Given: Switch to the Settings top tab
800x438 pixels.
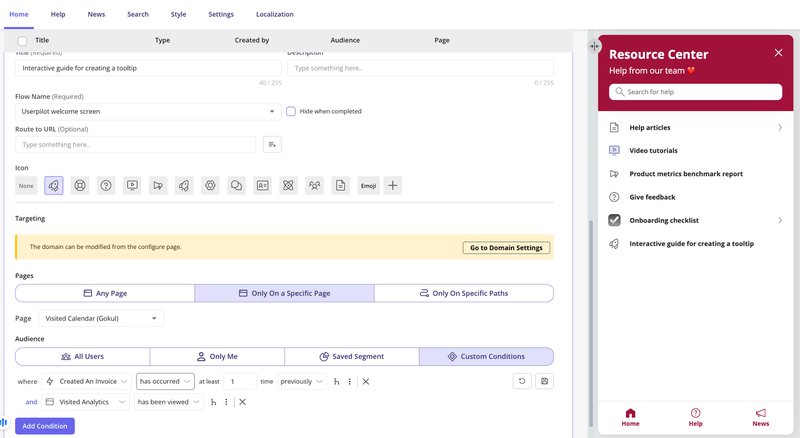Looking at the screenshot, I should pyautogui.click(x=221, y=14).
